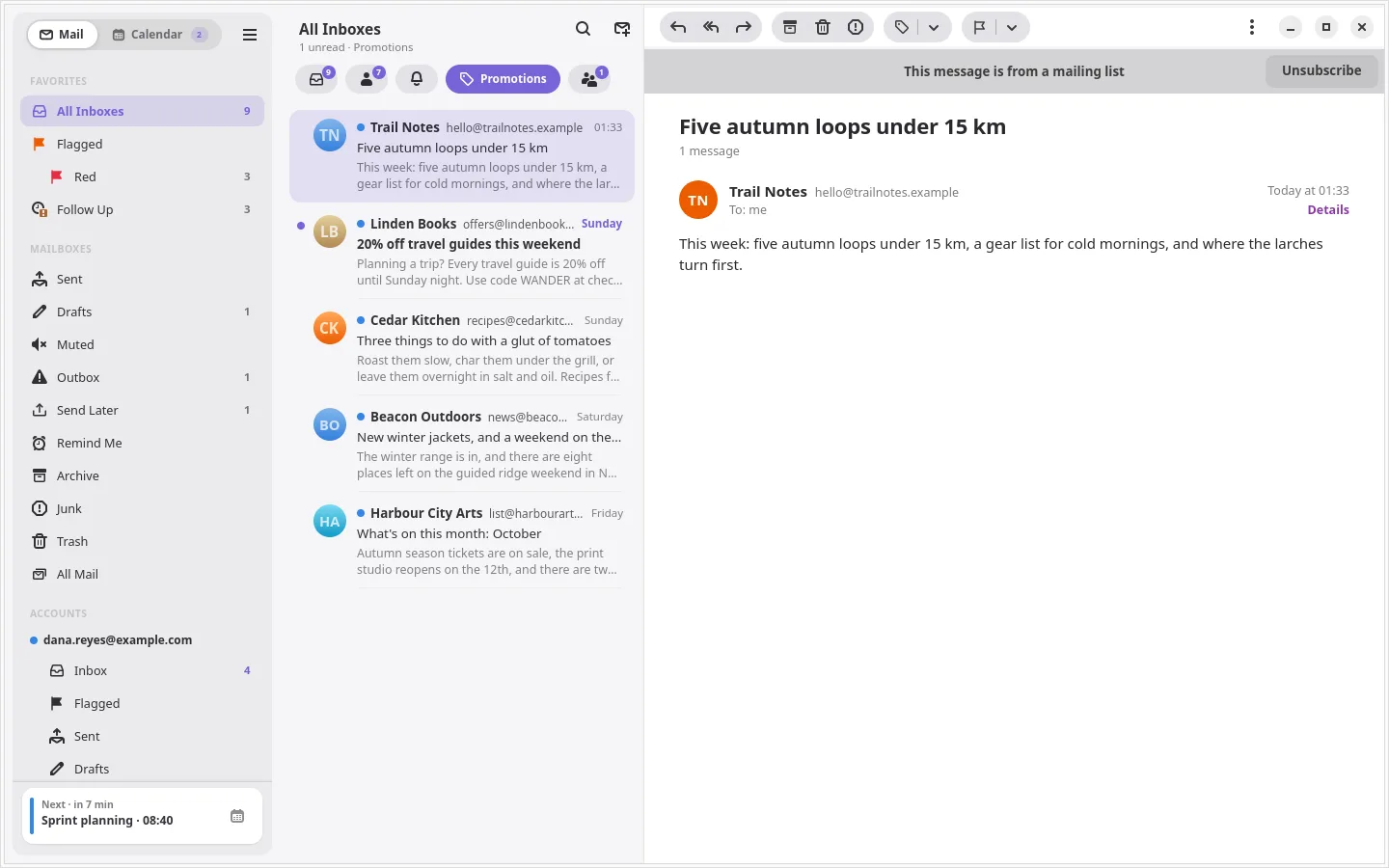The width and height of the screenshot is (1389, 868).
Task: Compose a new message with the envelope-plus icon
Action: point(622,29)
